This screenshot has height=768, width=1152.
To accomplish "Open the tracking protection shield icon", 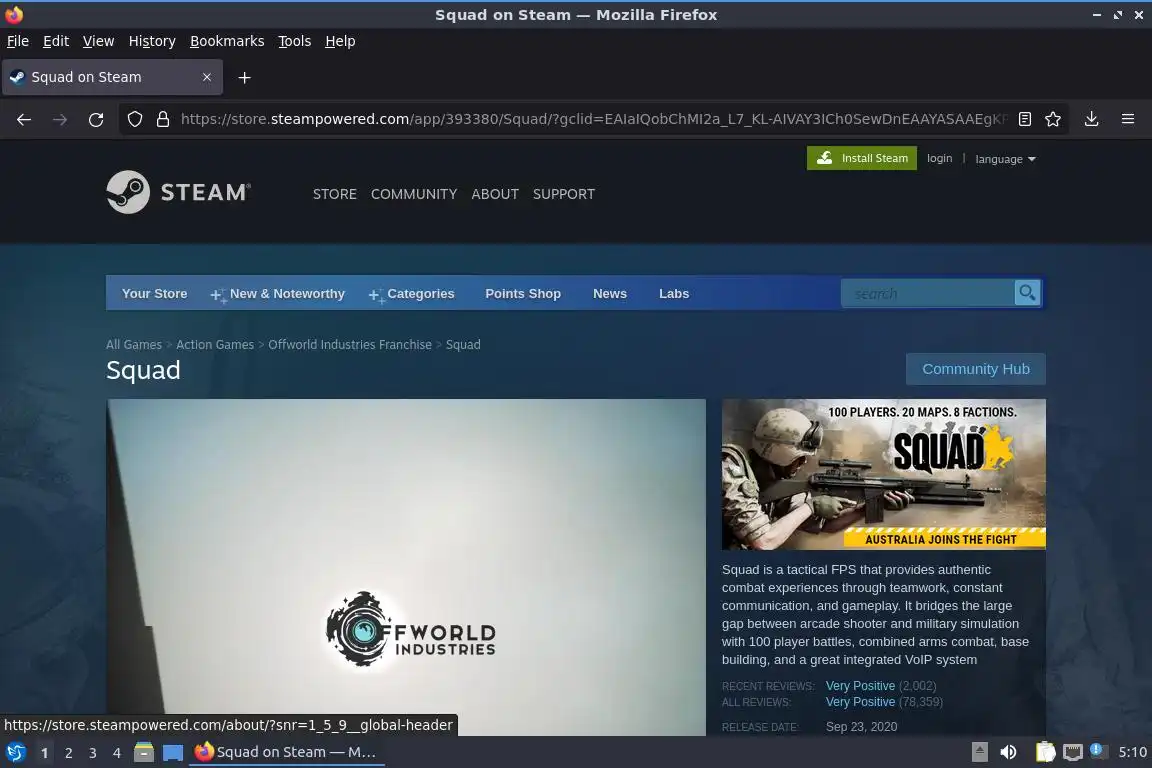I will (x=134, y=119).
